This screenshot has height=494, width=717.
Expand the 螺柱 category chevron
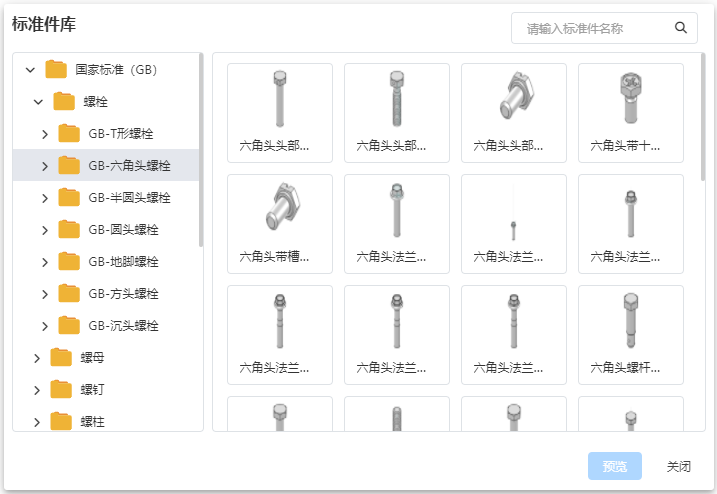[x=37, y=422]
